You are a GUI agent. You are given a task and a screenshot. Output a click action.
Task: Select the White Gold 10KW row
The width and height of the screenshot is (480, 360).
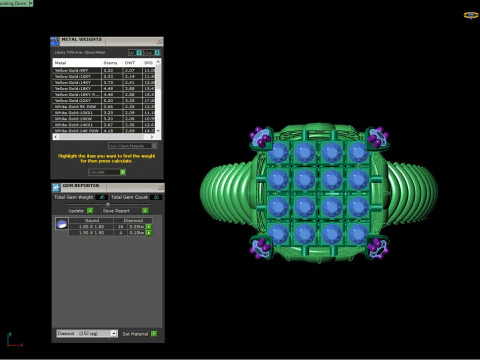pos(104,118)
